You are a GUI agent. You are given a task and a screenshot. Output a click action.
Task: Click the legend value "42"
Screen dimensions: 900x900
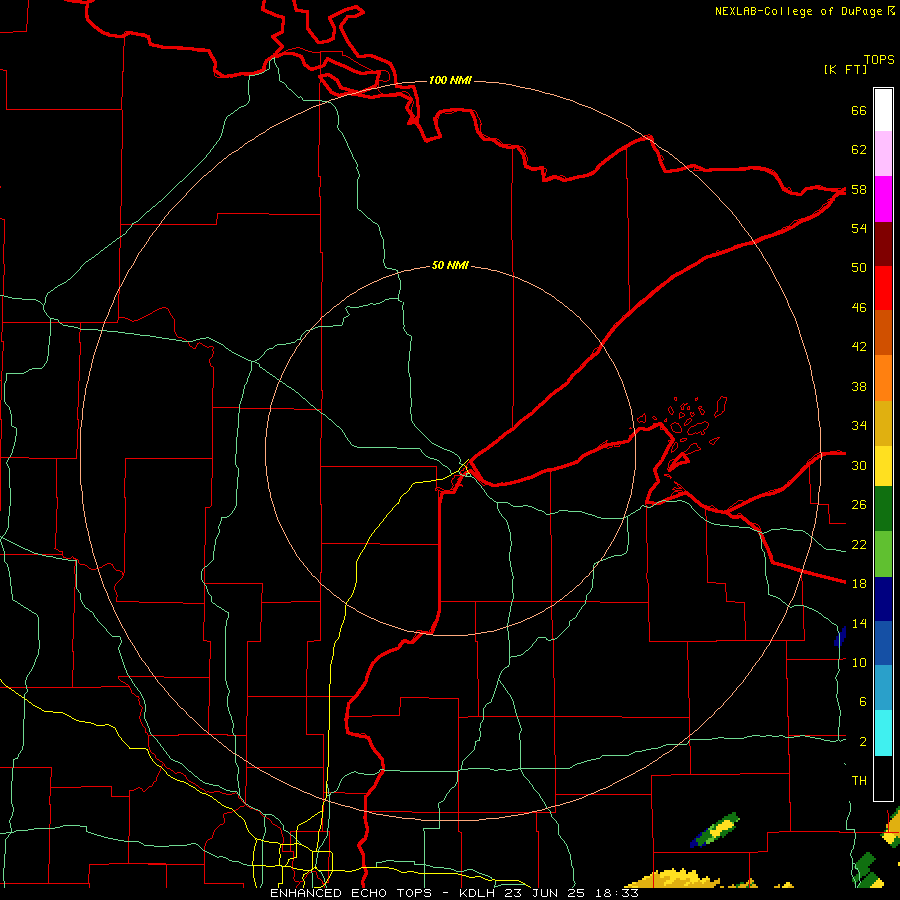click(859, 347)
